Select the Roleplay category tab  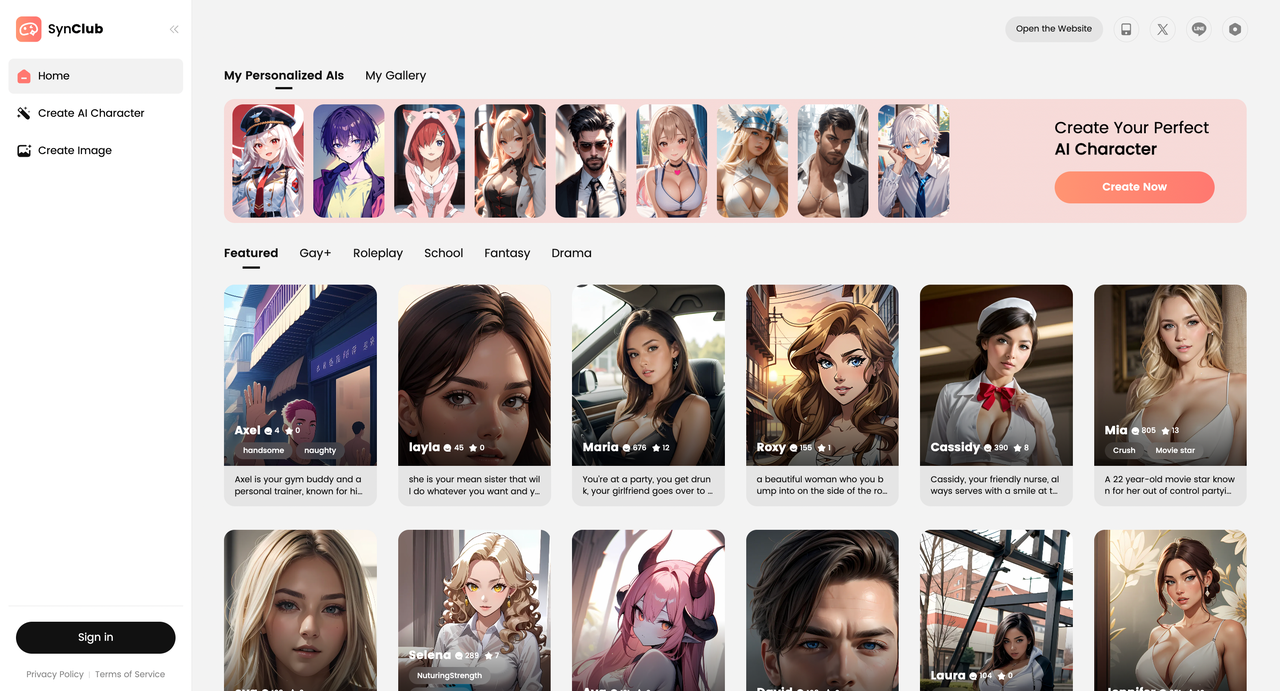377,253
